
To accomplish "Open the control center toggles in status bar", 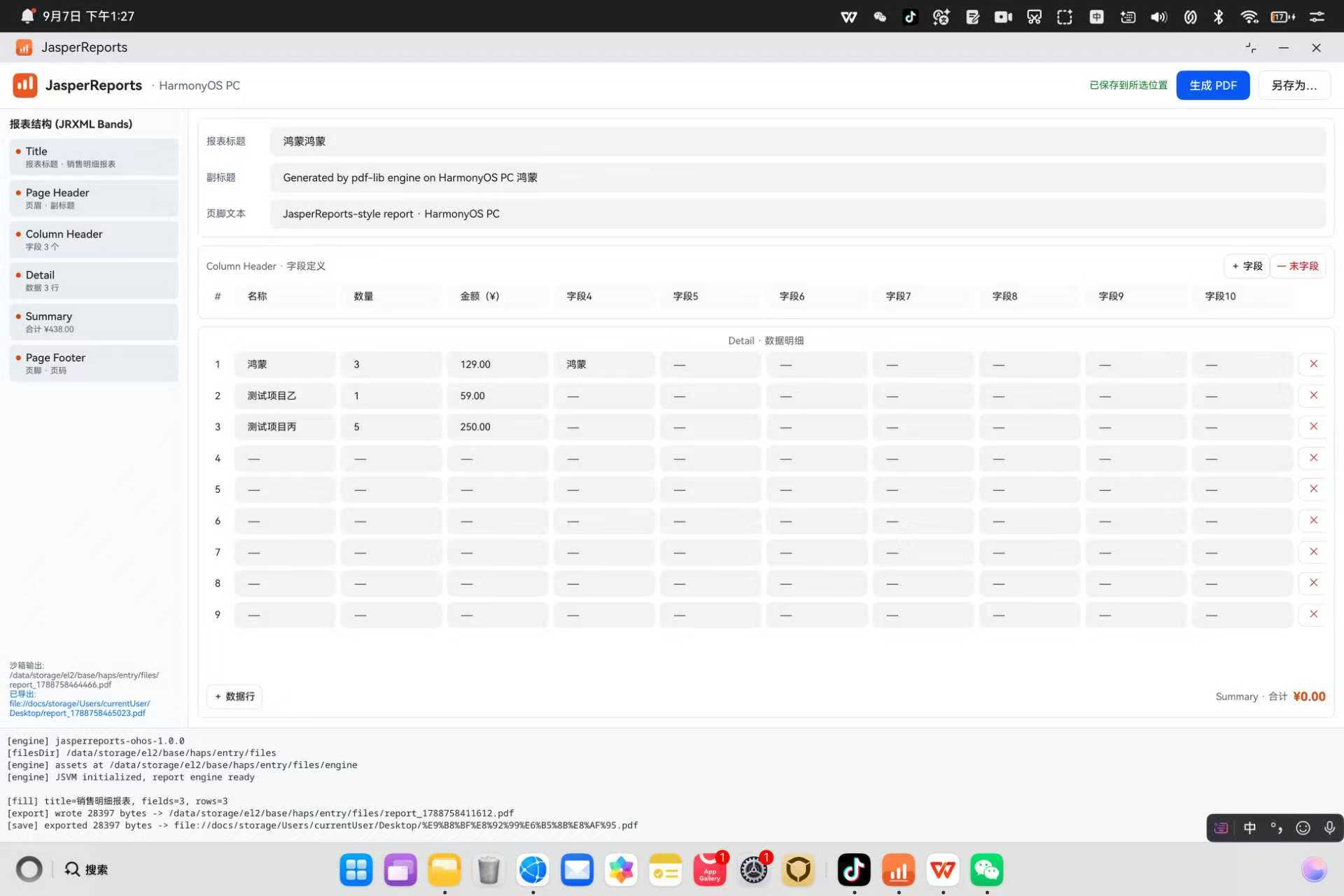I will [x=1317, y=17].
